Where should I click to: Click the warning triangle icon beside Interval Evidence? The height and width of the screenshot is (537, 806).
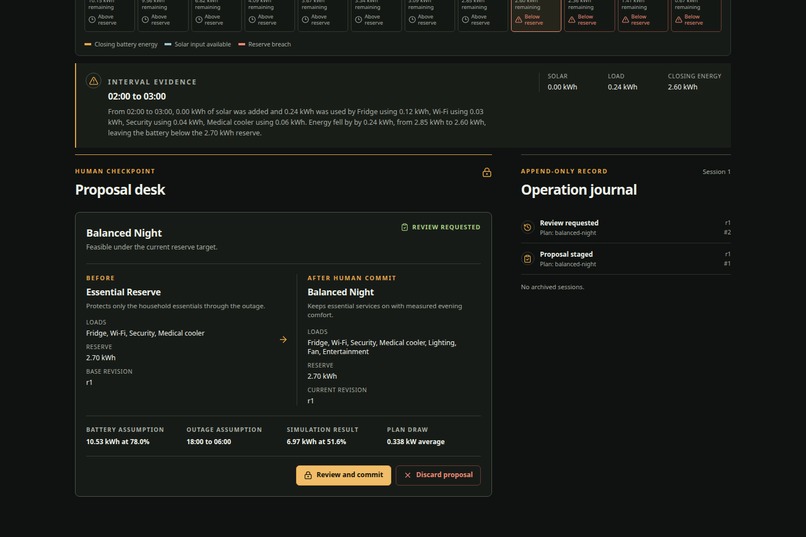[93, 81]
